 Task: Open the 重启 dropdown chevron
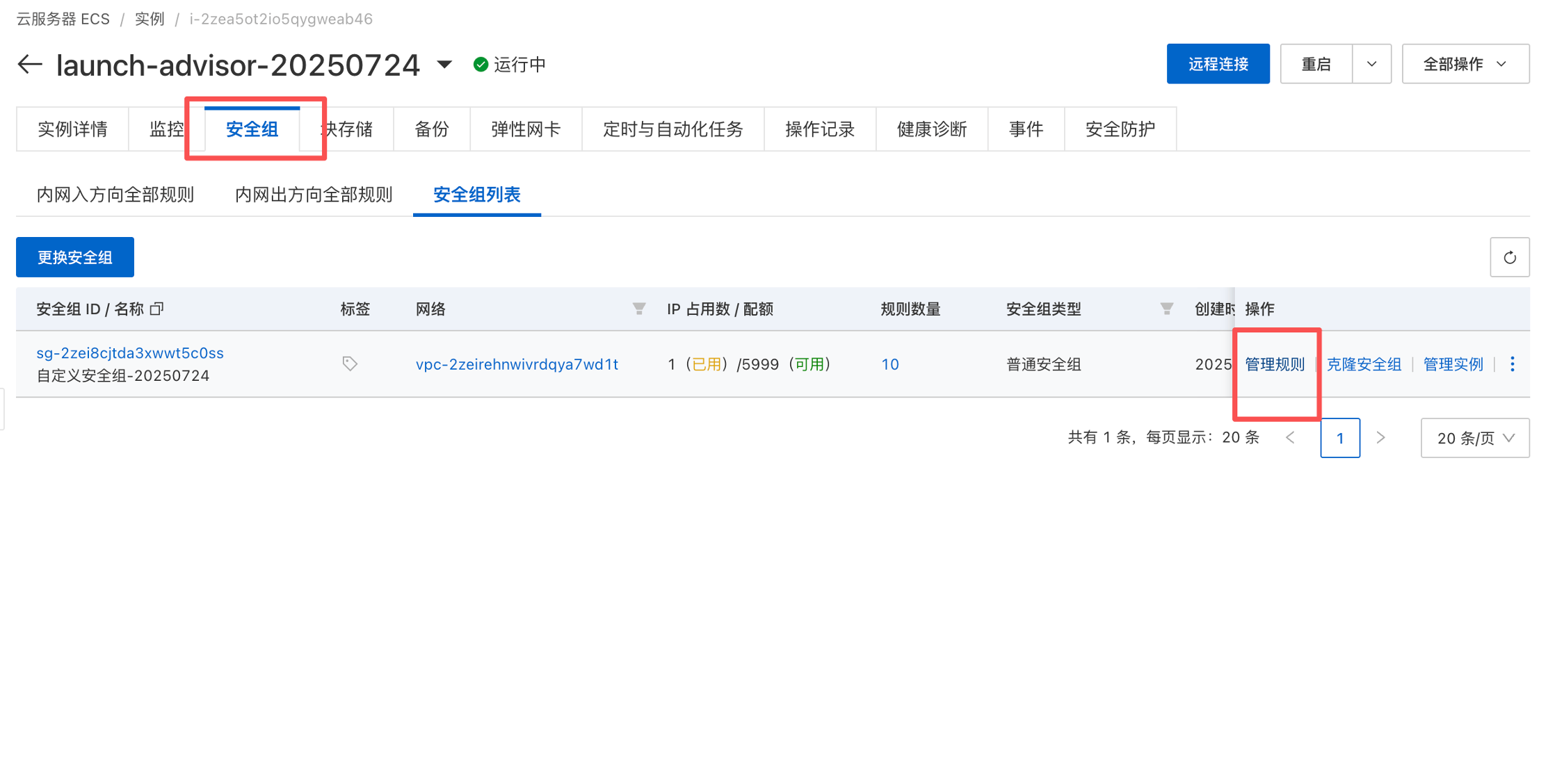click(1371, 63)
